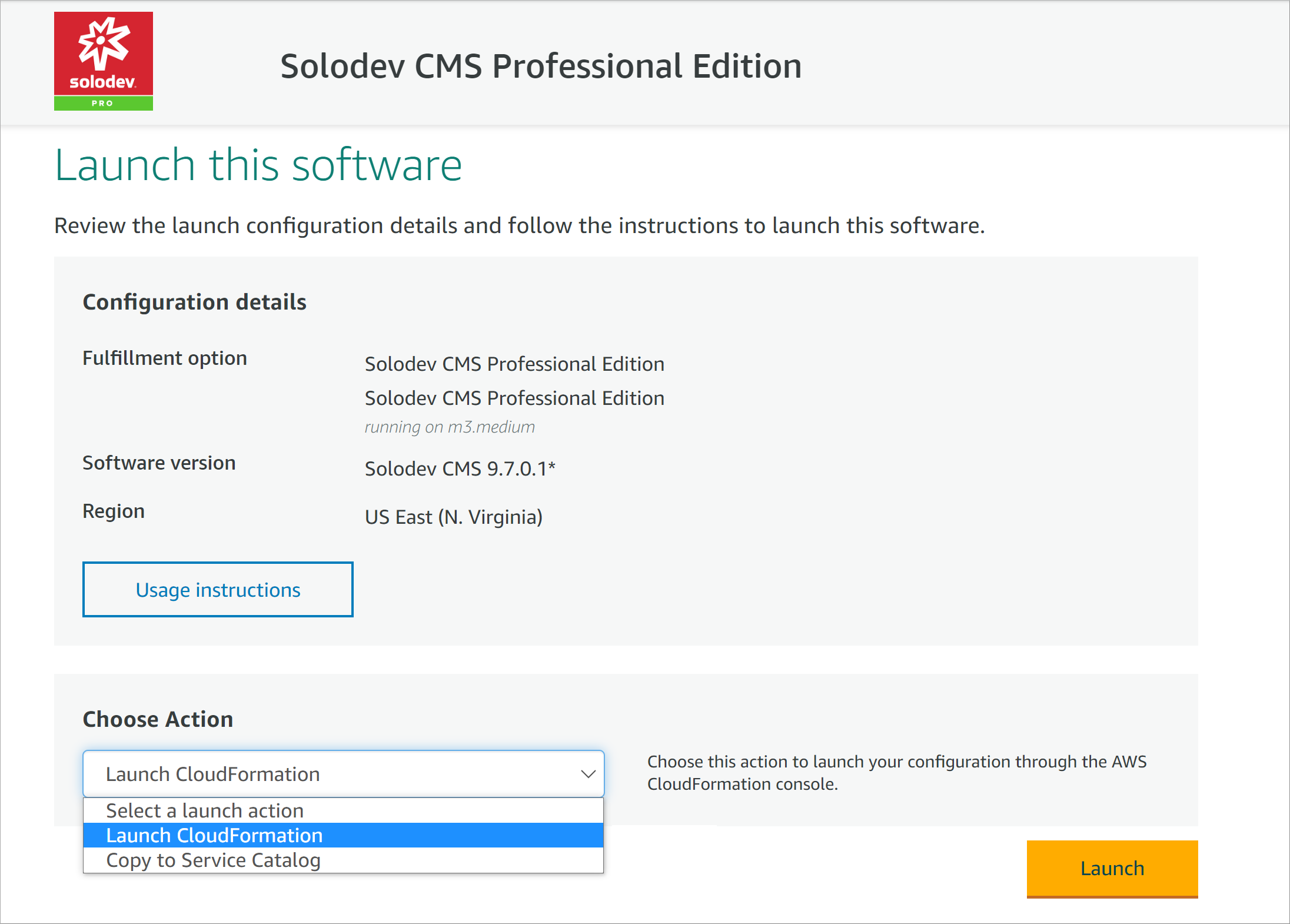
Task: Click the Configuration details section title
Action: click(195, 302)
